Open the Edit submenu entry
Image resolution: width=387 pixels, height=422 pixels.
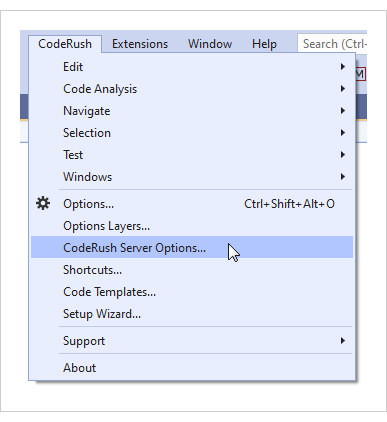[192, 67]
